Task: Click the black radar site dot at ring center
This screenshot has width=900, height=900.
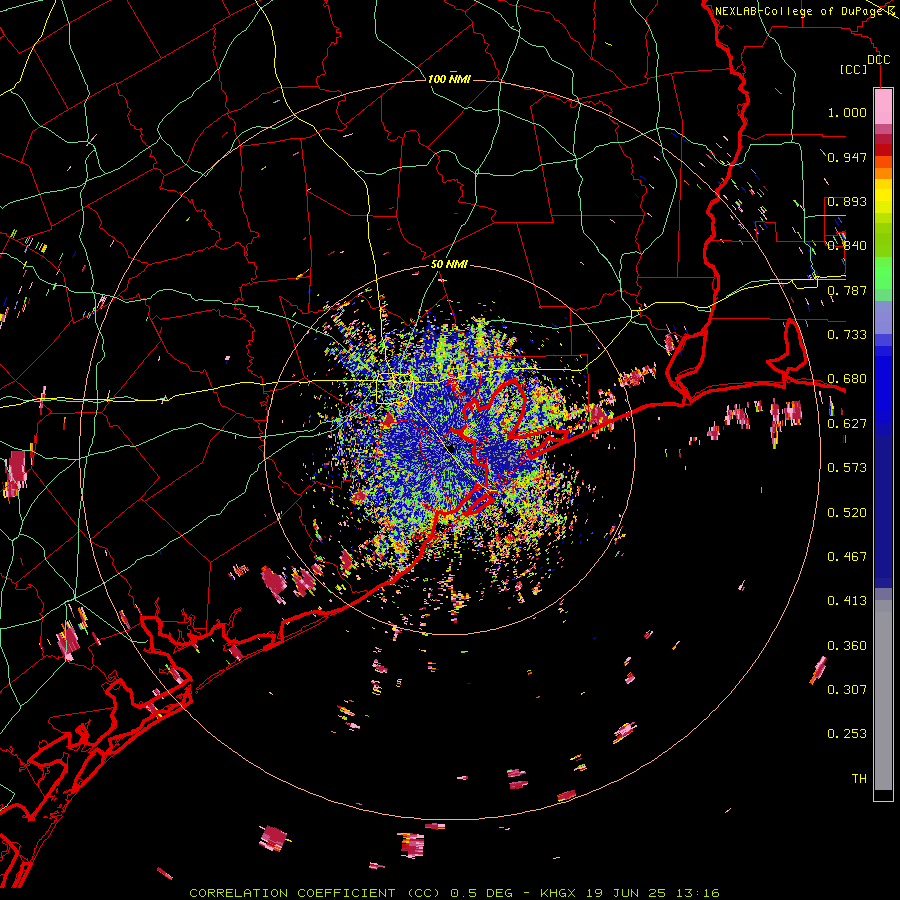Action: coord(451,449)
